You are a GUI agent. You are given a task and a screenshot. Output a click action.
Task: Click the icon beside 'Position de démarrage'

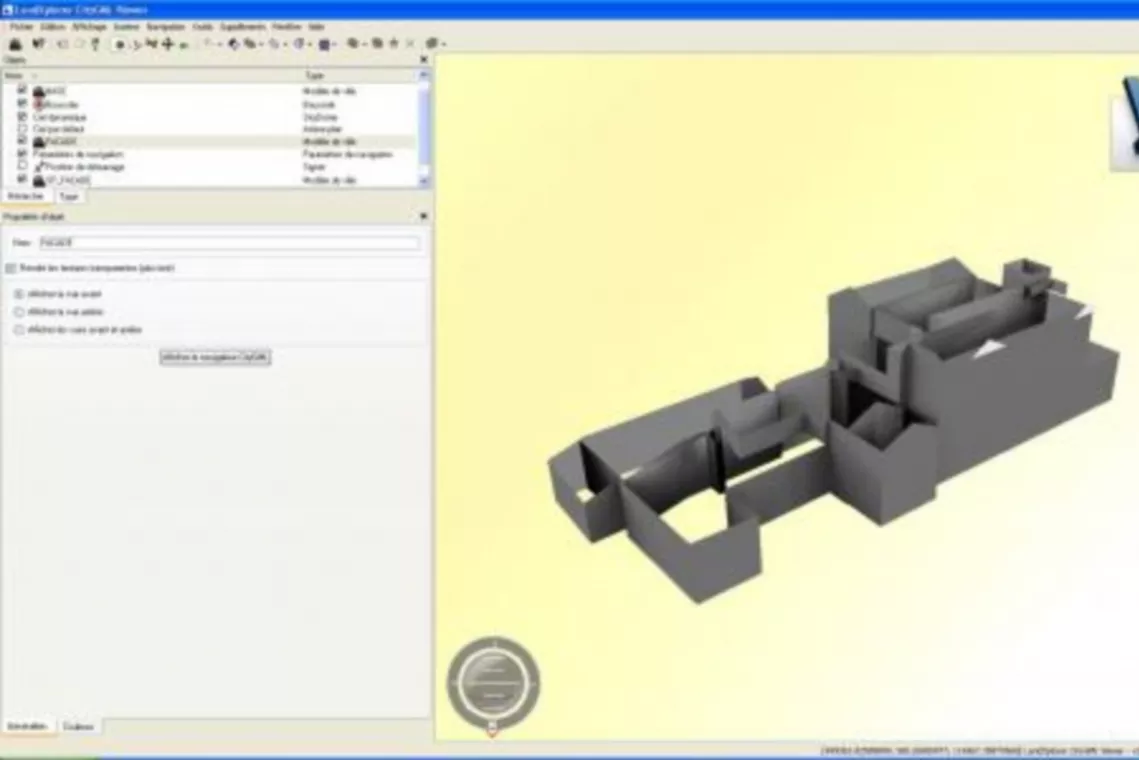coord(39,167)
